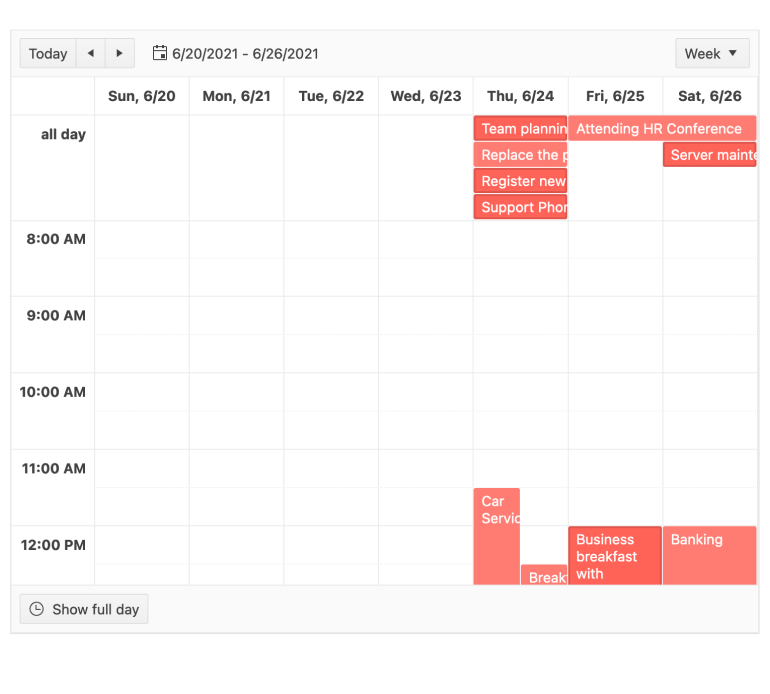Open the Register new event on Thursday
The height and width of the screenshot is (694, 770).
[520, 181]
